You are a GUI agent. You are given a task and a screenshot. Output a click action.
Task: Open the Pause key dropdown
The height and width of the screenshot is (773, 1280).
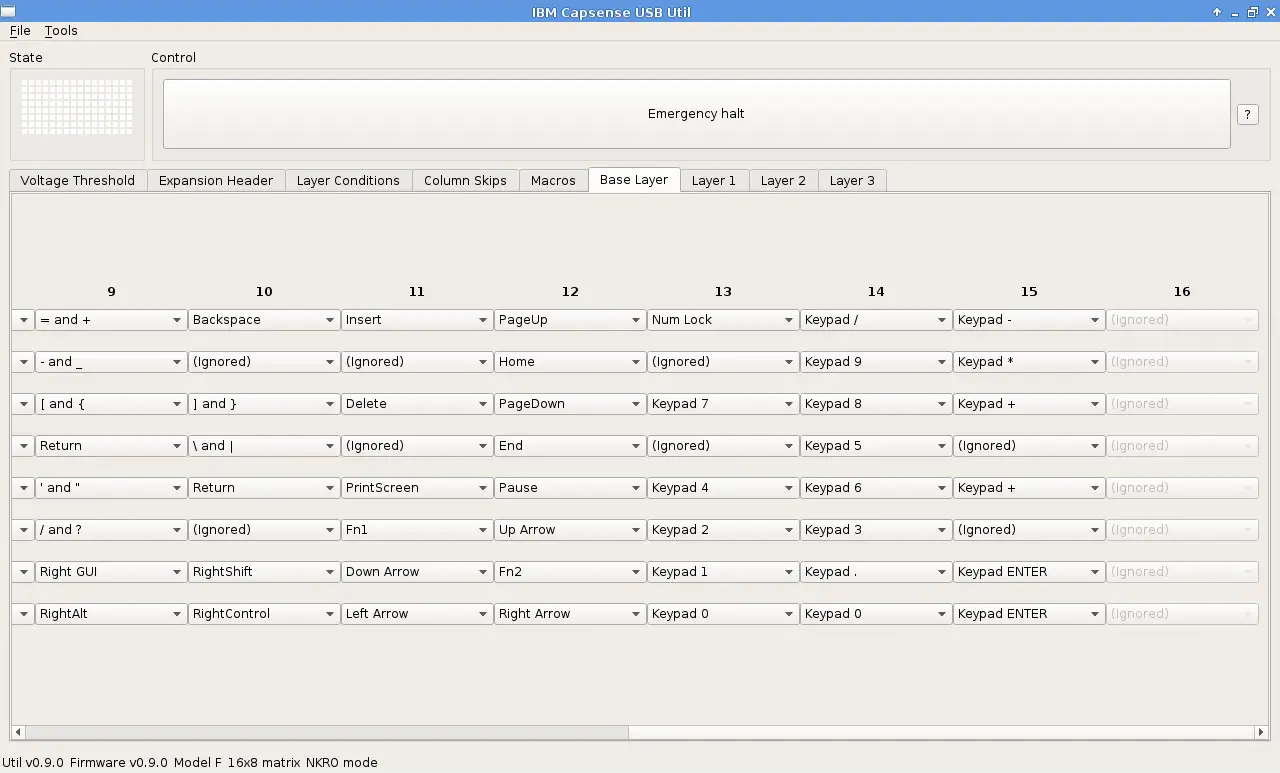pyautogui.click(x=569, y=488)
